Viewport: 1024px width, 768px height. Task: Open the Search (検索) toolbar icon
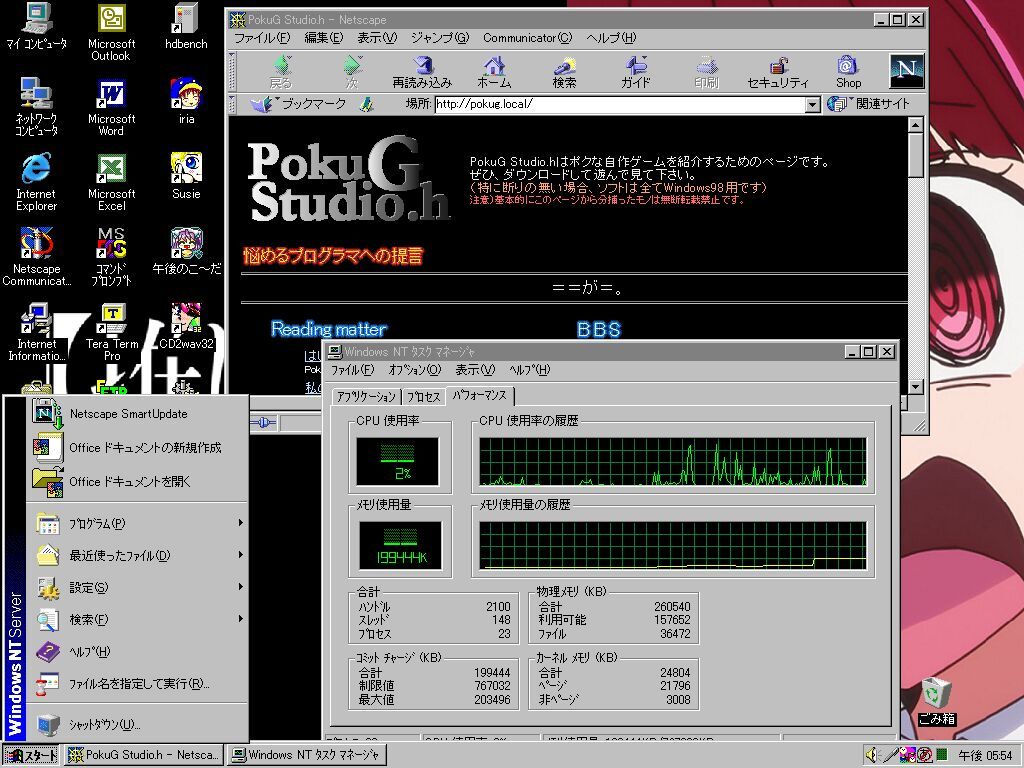click(x=564, y=71)
